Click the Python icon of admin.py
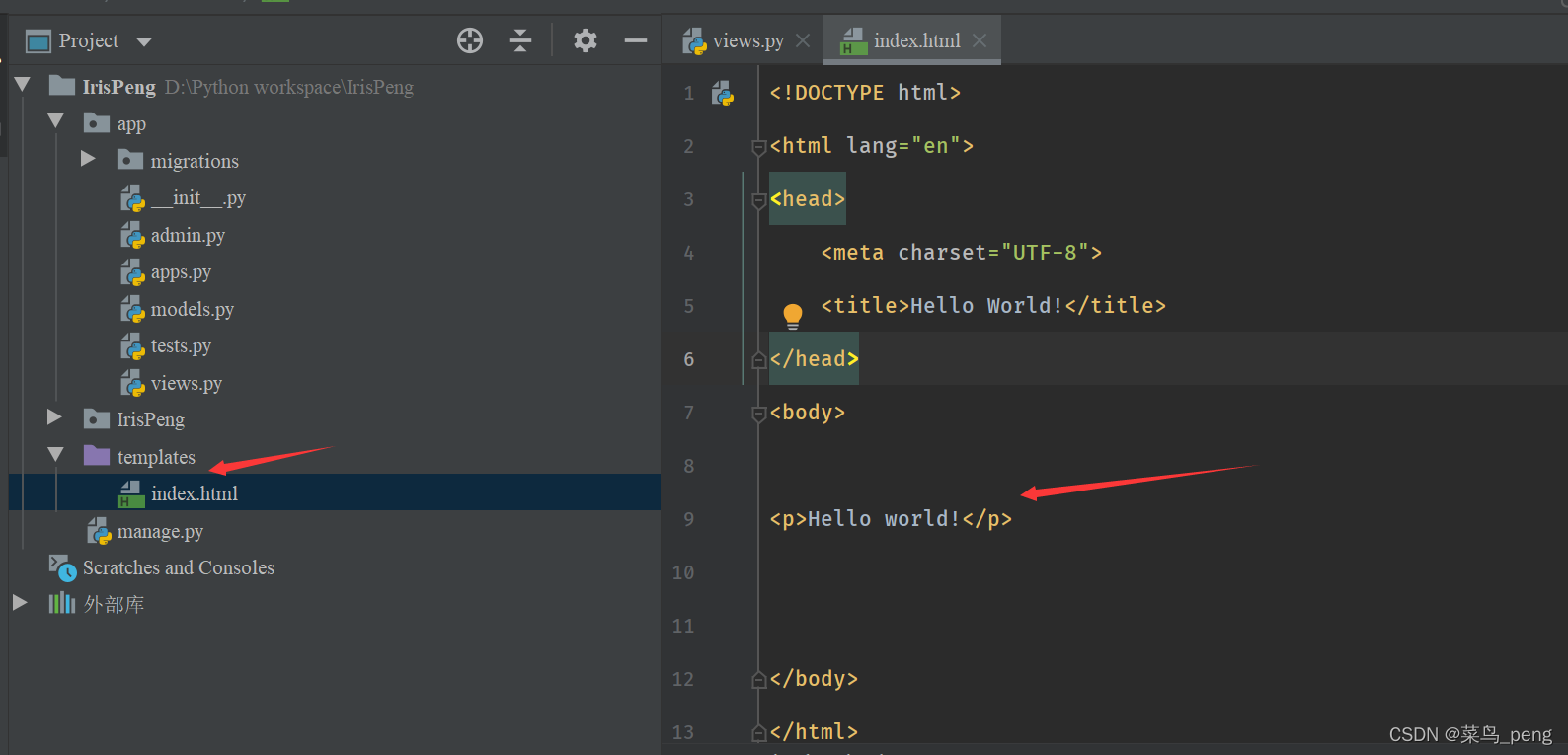The height and width of the screenshot is (755, 1568). click(132, 235)
